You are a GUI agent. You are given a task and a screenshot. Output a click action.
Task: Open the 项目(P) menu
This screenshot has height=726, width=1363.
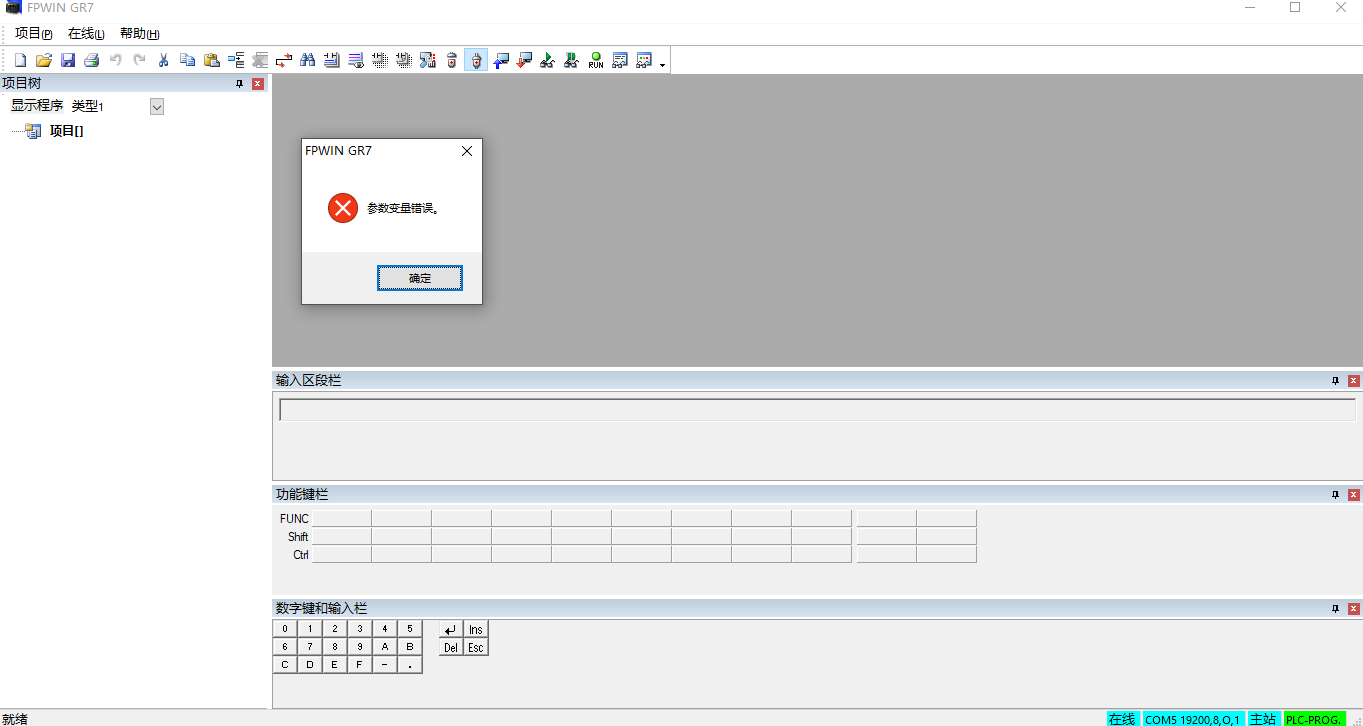tap(33, 34)
